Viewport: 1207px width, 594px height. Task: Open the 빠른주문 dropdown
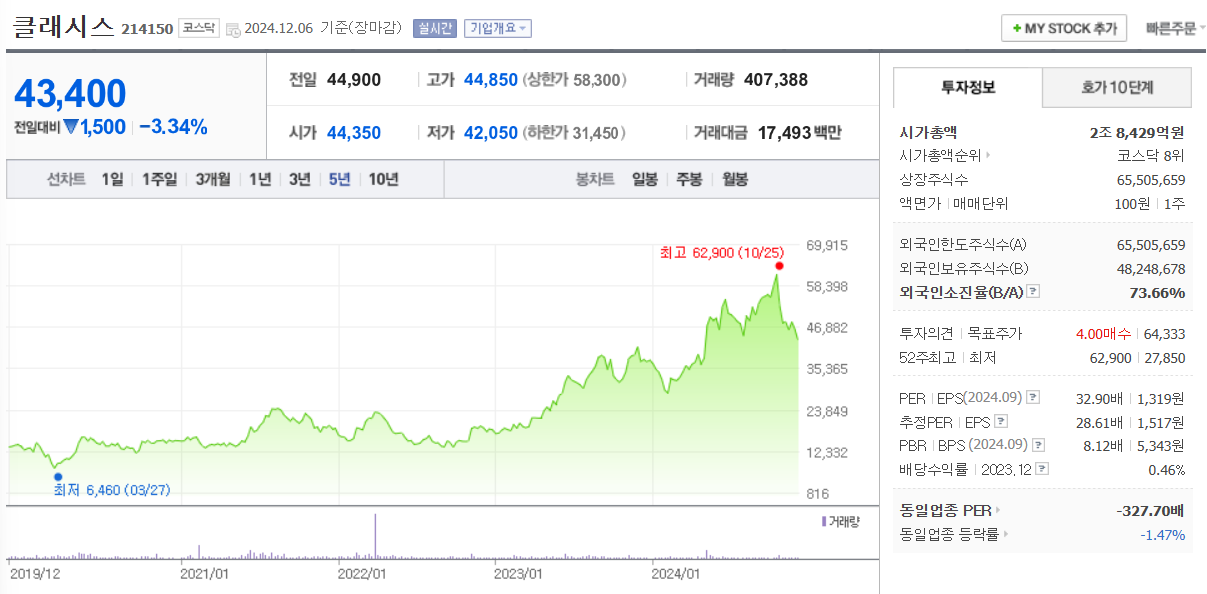pyautogui.click(x=1175, y=28)
